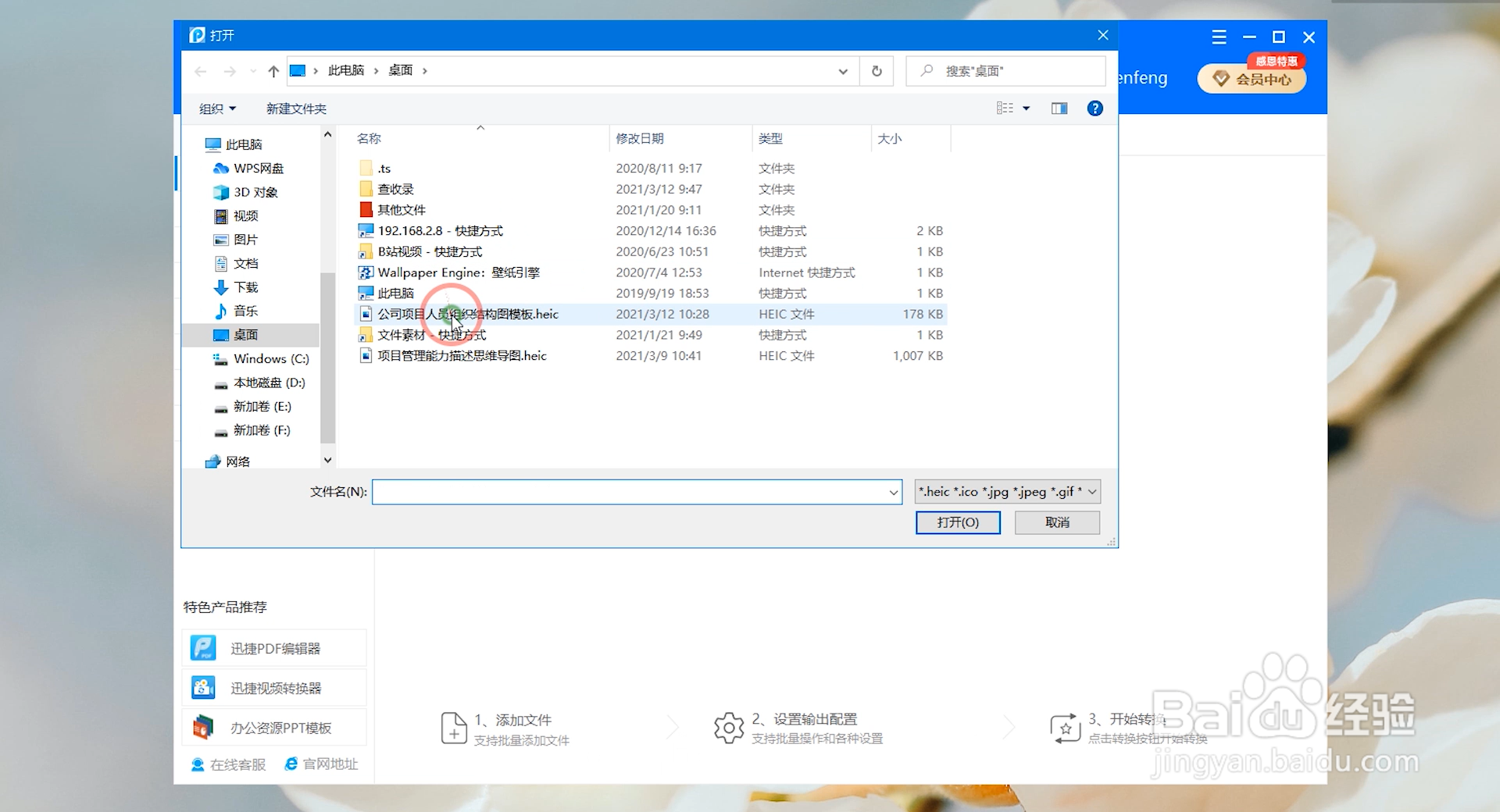Viewport: 1500px width, 812px height.
Task: Open the 下载 folder in the sidebar
Action: click(245, 287)
